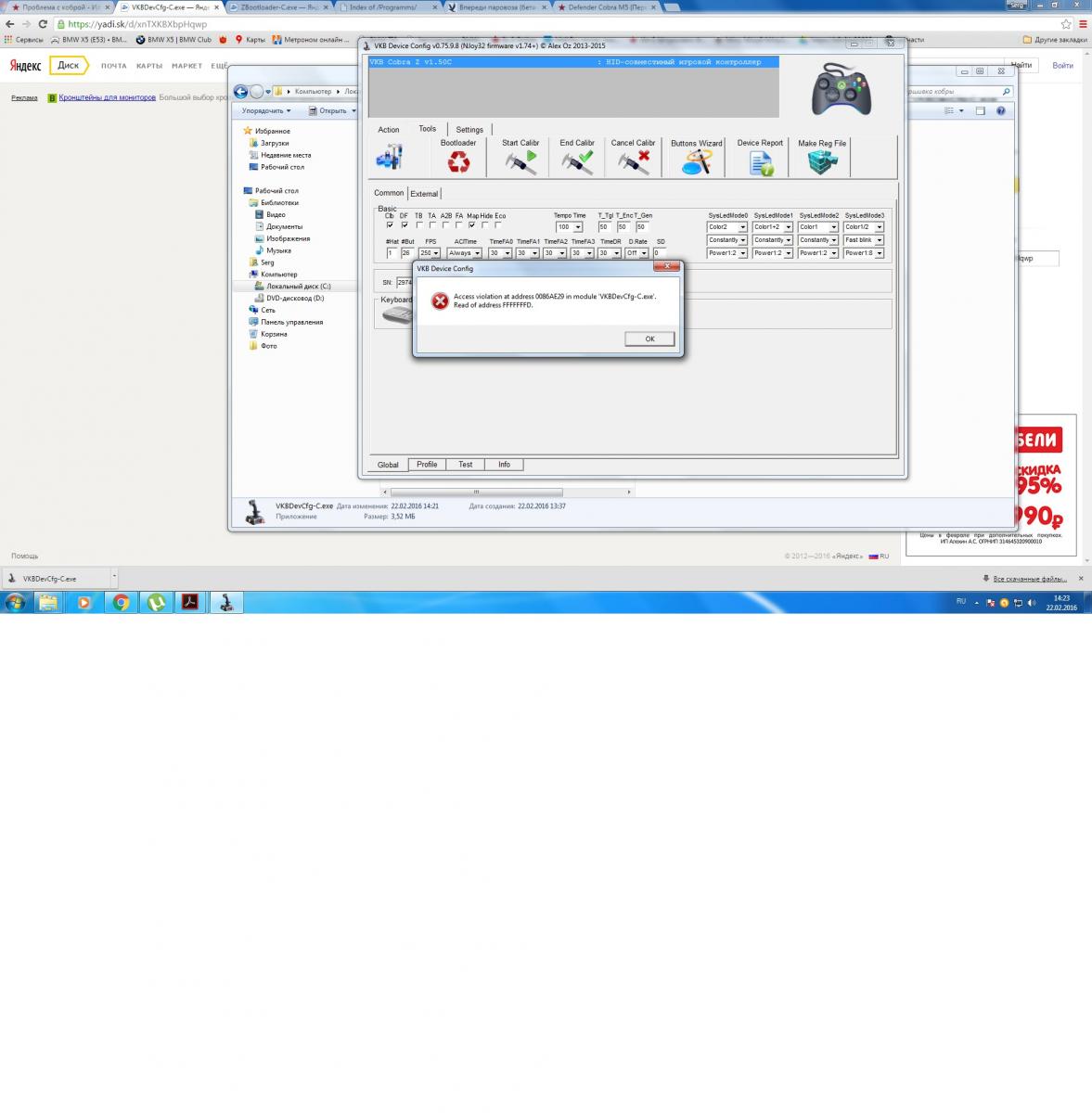Open Google Chrome from the taskbar
Viewport: 1092px width, 1113px height.
121,602
